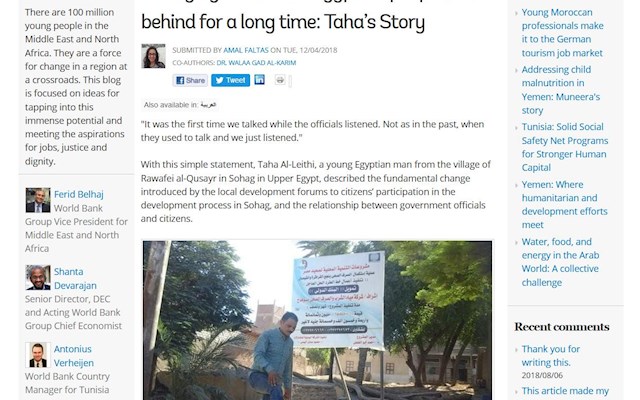Open co-author Dr. Walaa Gad Al-Karim link
This screenshot has height=400, width=640.
tap(256, 63)
